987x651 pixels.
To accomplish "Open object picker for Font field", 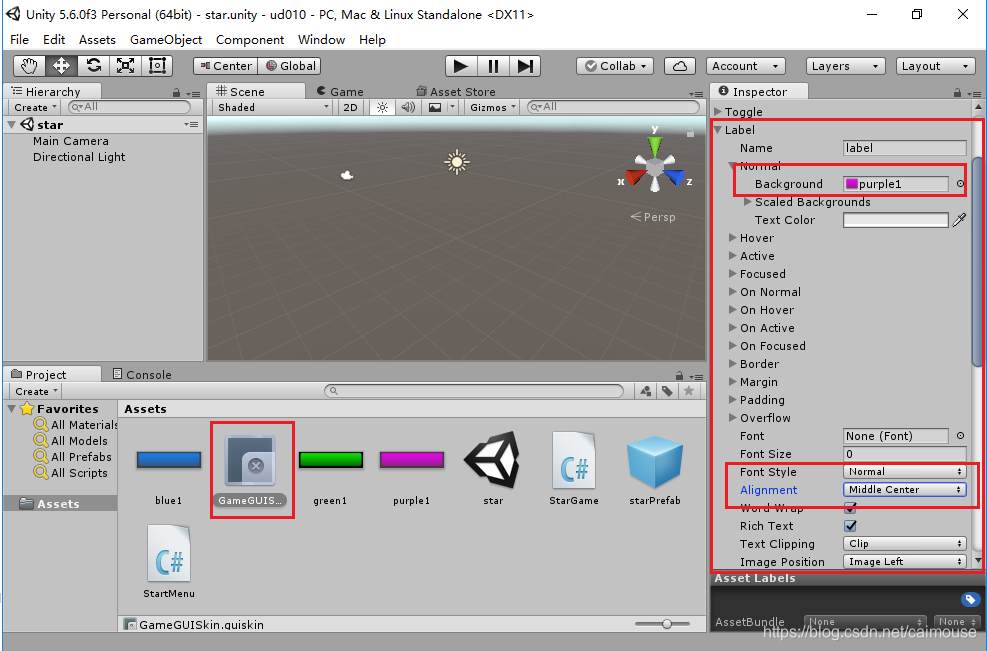I will click(x=960, y=436).
